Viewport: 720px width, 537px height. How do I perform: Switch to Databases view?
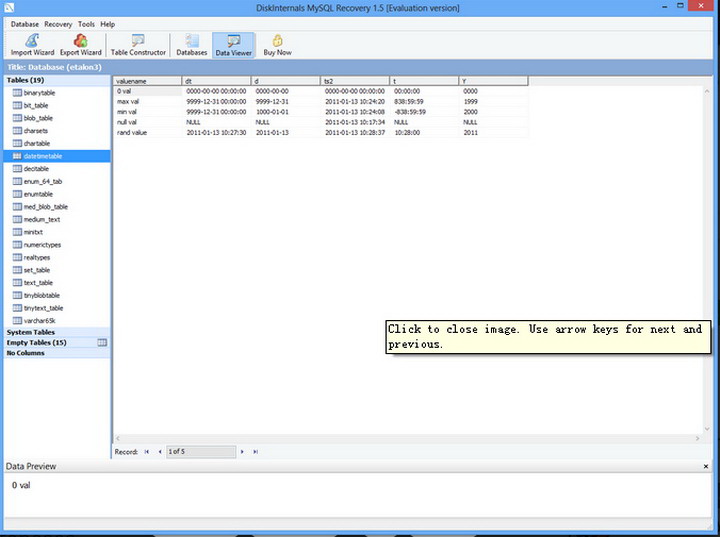[x=191, y=45]
